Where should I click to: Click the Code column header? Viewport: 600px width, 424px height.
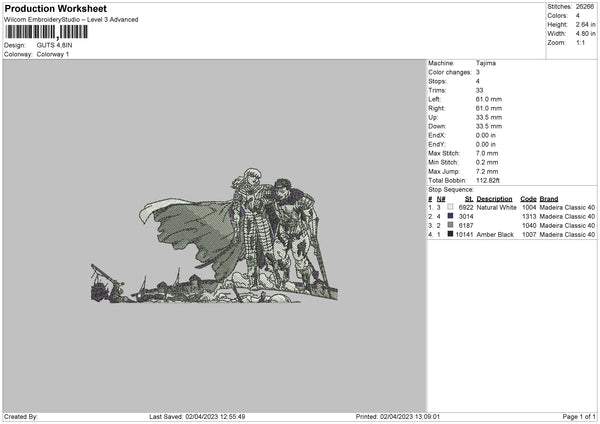point(528,199)
